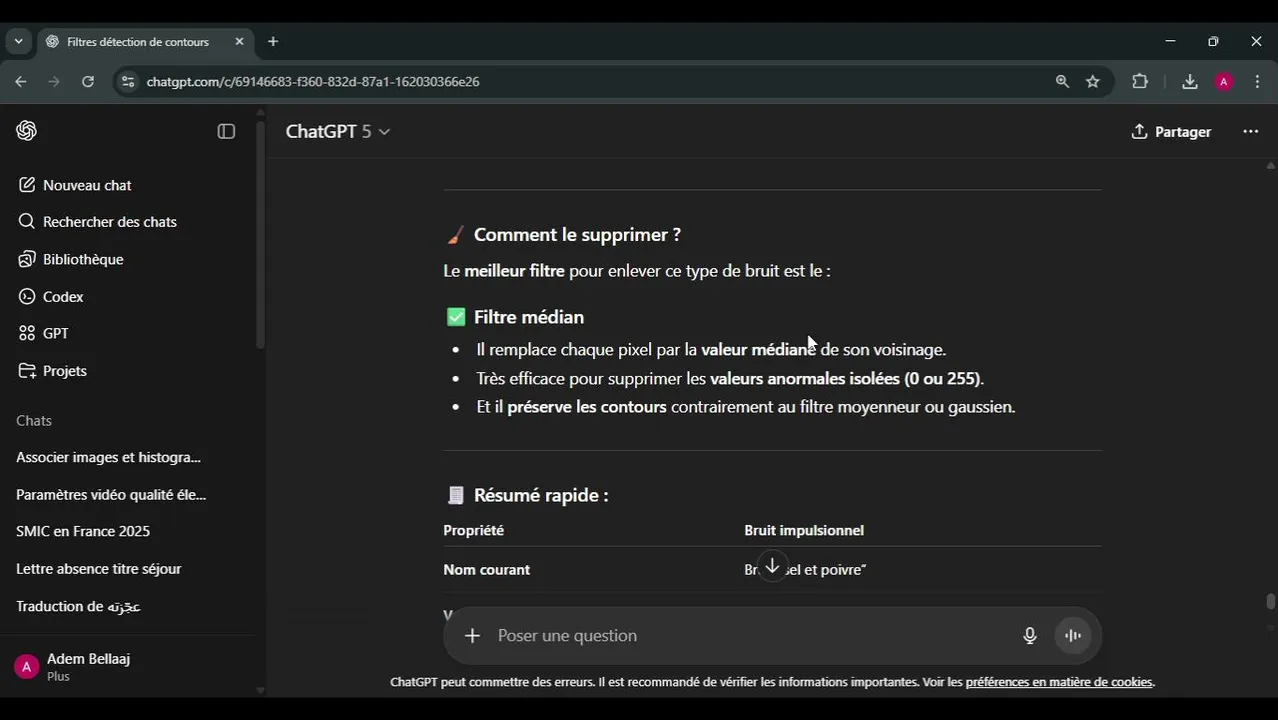Click the Partager share button
Screen dimensions: 1278x720
click(1171, 132)
